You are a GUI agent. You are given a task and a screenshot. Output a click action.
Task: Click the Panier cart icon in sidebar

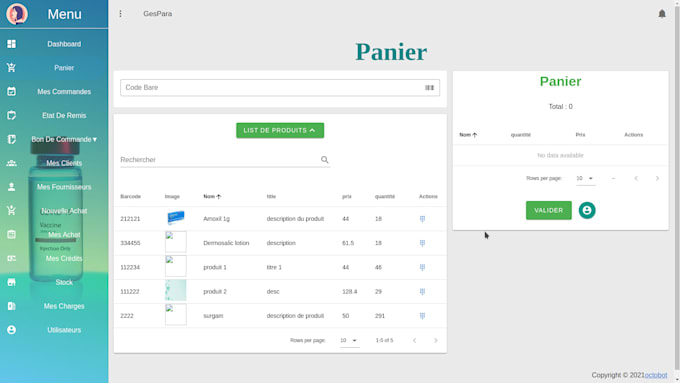tap(12, 68)
